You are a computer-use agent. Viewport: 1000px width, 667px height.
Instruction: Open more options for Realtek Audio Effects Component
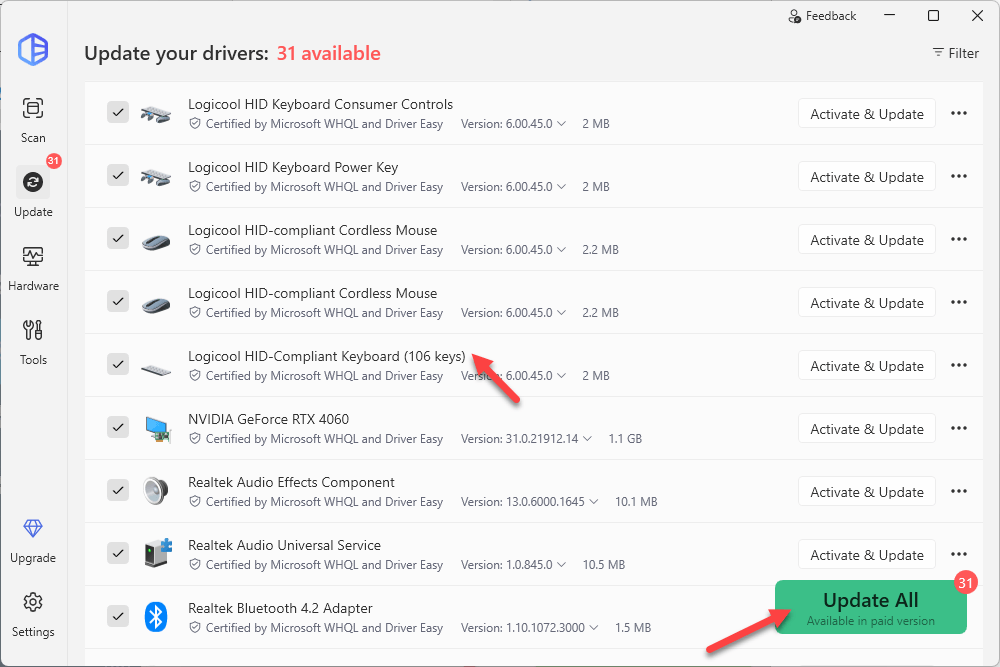[958, 492]
